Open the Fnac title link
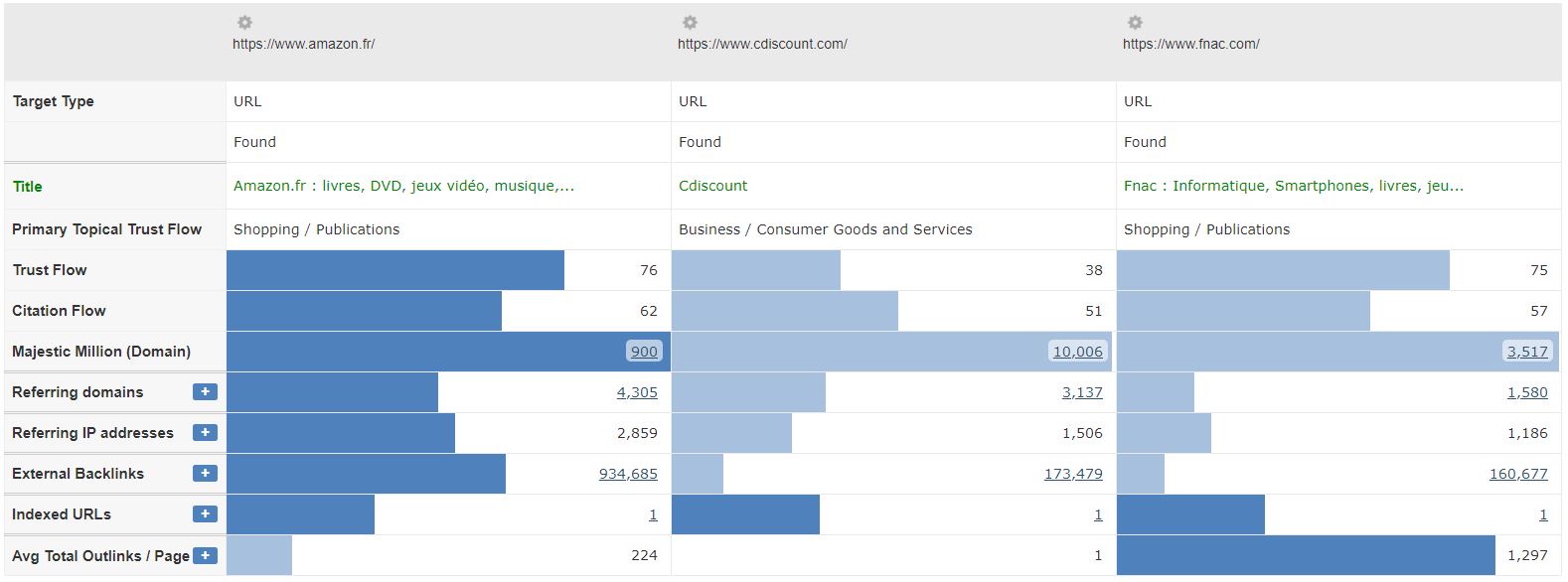Viewport: 1568px width, 582px height. (1293, 186)
